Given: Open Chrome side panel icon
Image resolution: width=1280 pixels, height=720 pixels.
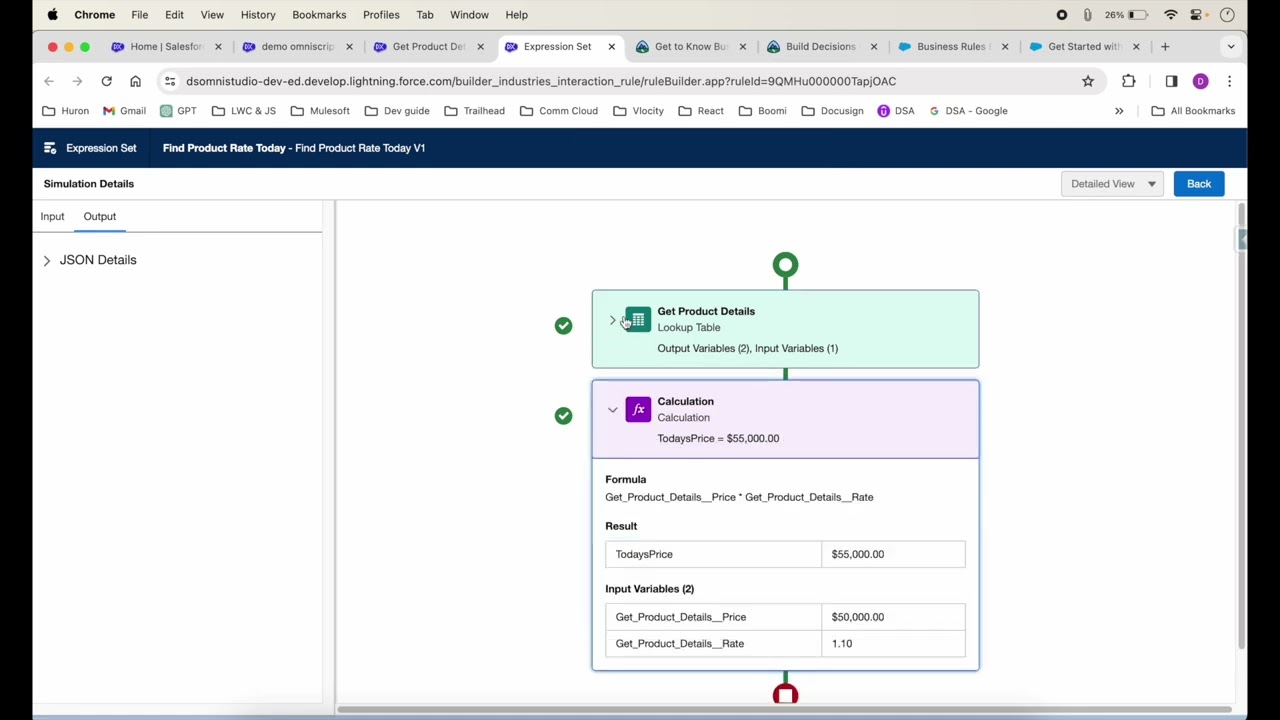Looking at the screenshot, I should click(x=1171, y=81).
